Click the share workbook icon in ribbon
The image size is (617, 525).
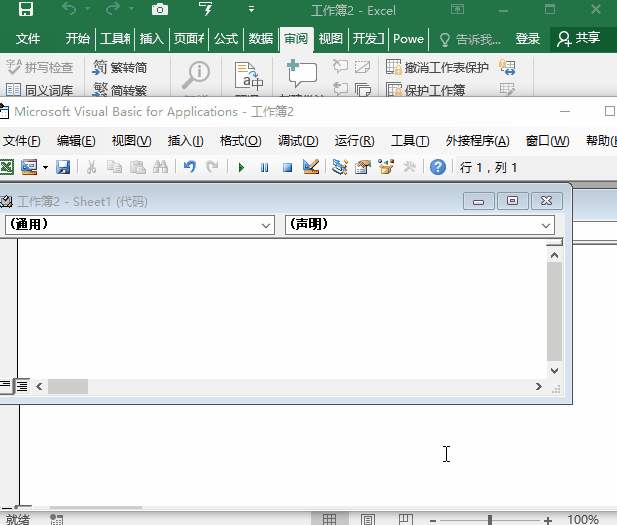(x=507, y=67)
